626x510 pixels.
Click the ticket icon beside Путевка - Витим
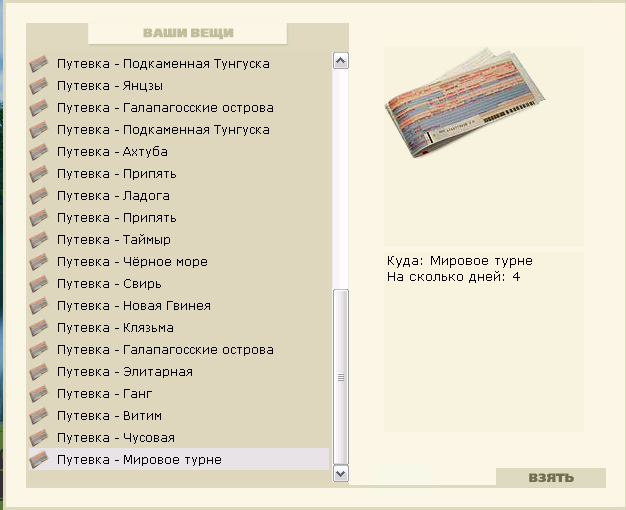coord(39,416)
